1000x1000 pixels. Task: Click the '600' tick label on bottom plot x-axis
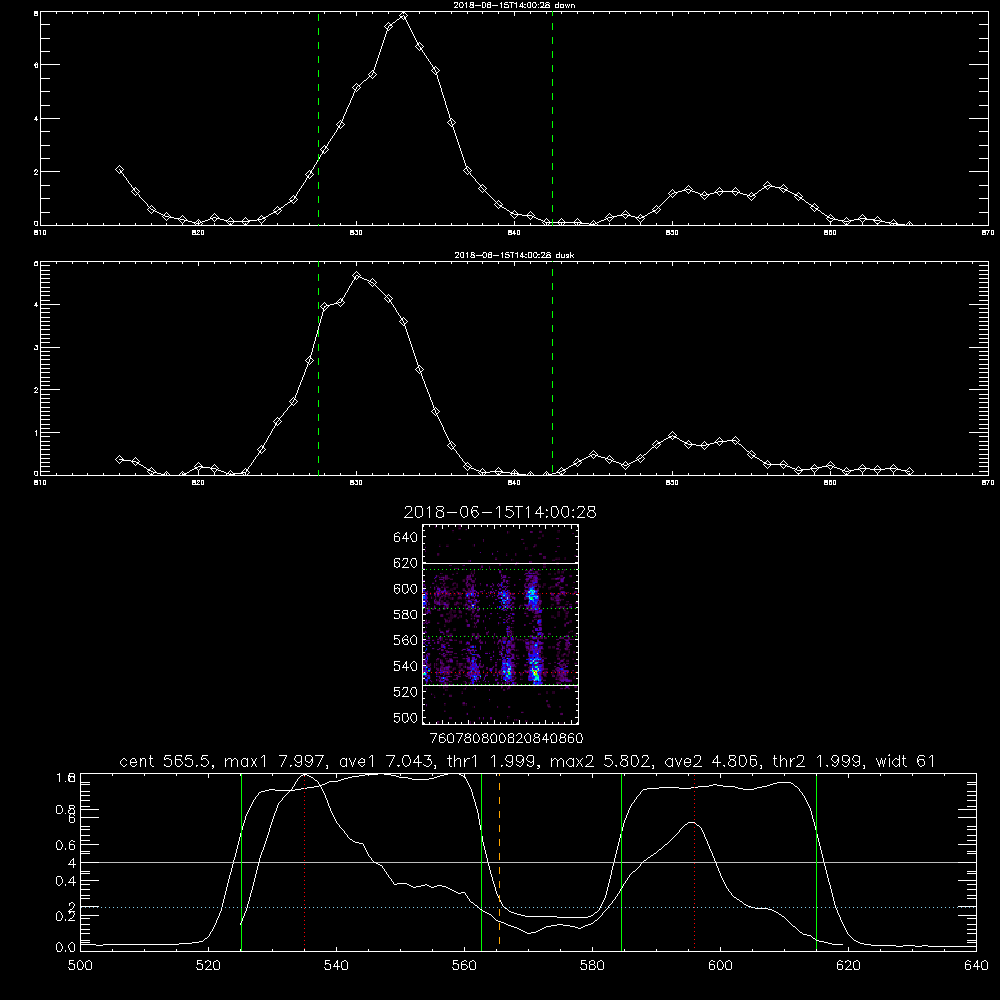pyautogui.click(x=720, y=966)
